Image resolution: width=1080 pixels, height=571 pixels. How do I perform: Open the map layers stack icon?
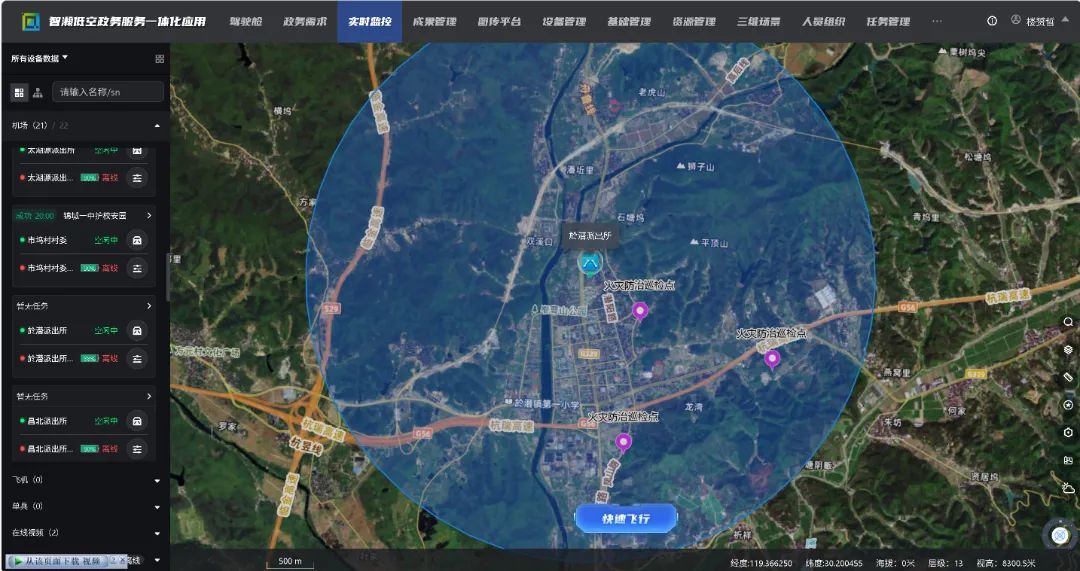(x=1068, y=350)
